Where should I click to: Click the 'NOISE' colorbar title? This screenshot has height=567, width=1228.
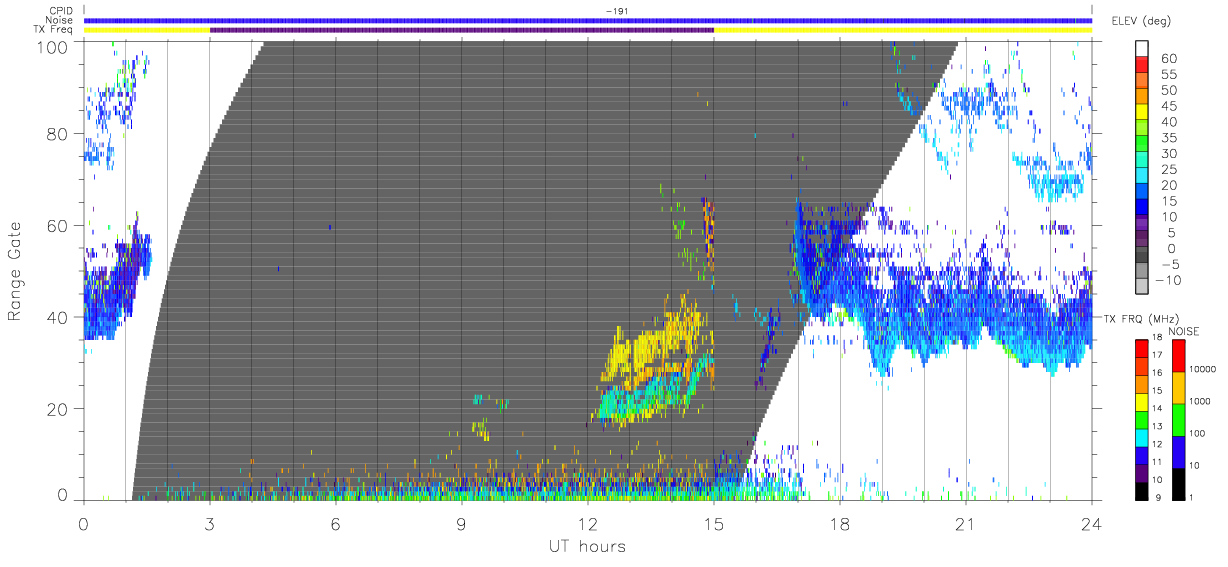pos(1183,331)
